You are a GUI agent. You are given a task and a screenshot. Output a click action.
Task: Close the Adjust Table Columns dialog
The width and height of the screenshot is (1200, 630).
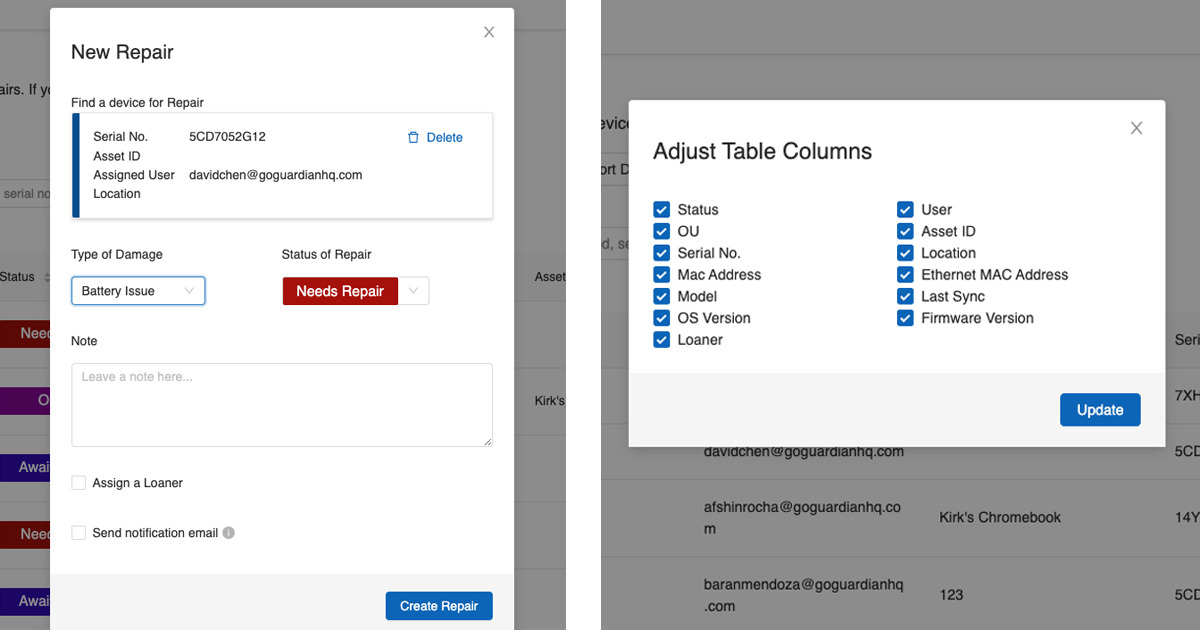pyautogui.click(x=1136, y=128)
